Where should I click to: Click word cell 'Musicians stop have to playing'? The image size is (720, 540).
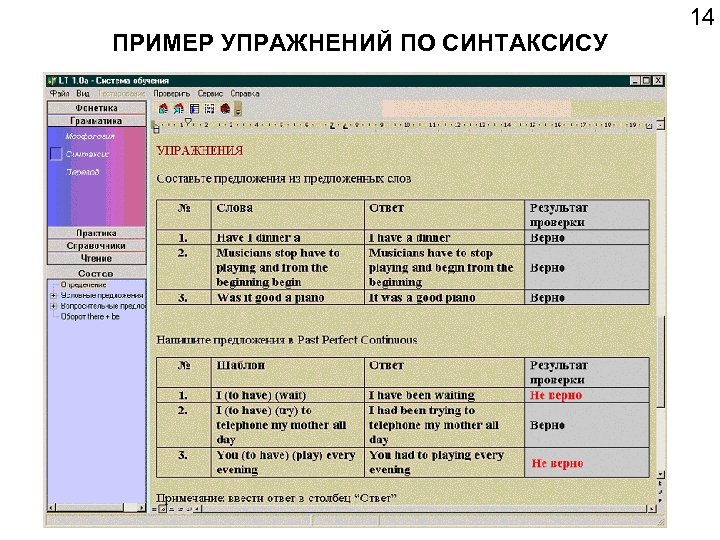click(x=288, y=267)
